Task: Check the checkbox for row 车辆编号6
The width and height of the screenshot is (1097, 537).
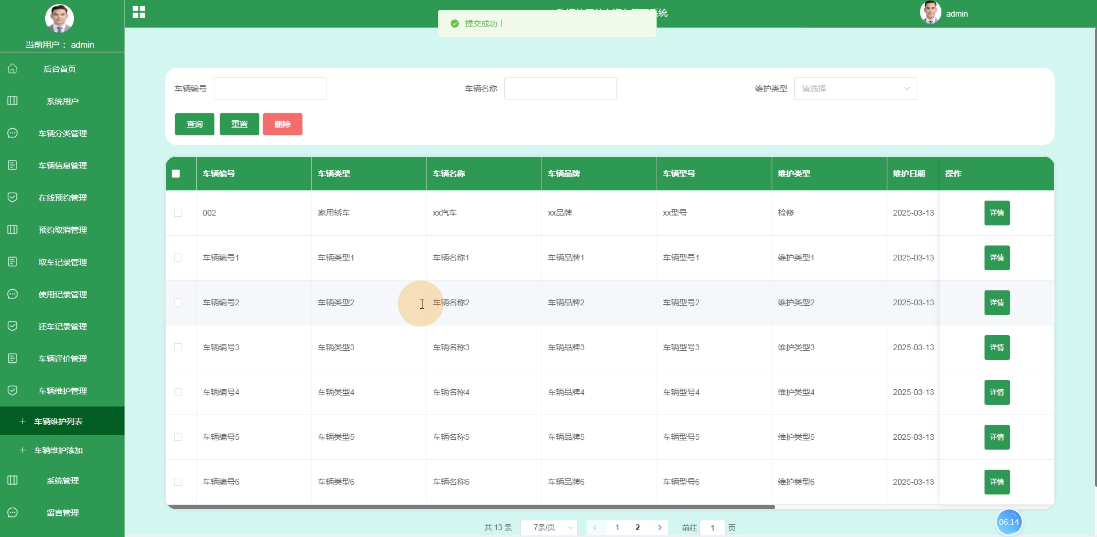Action: tap(178, 482)
